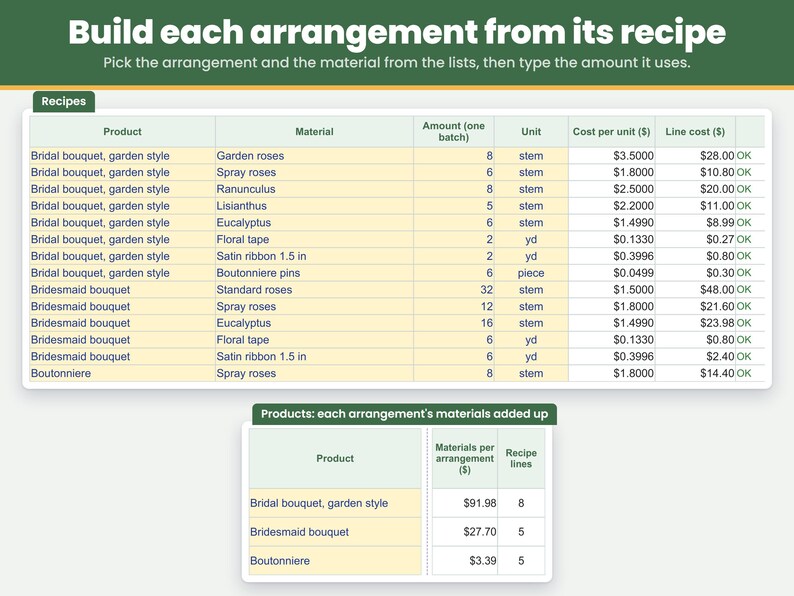
Task: Edit amount 12 in Bridesmaid Spray roses row
Action: [454, 306]
